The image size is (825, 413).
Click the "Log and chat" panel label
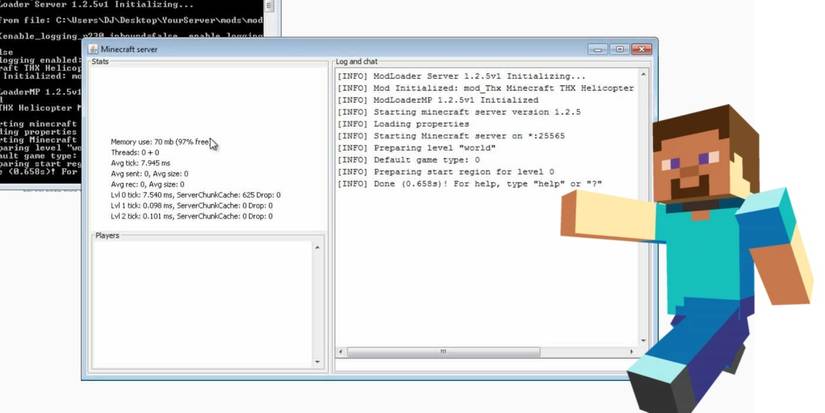pyautogui.click(x=357, y=62)
